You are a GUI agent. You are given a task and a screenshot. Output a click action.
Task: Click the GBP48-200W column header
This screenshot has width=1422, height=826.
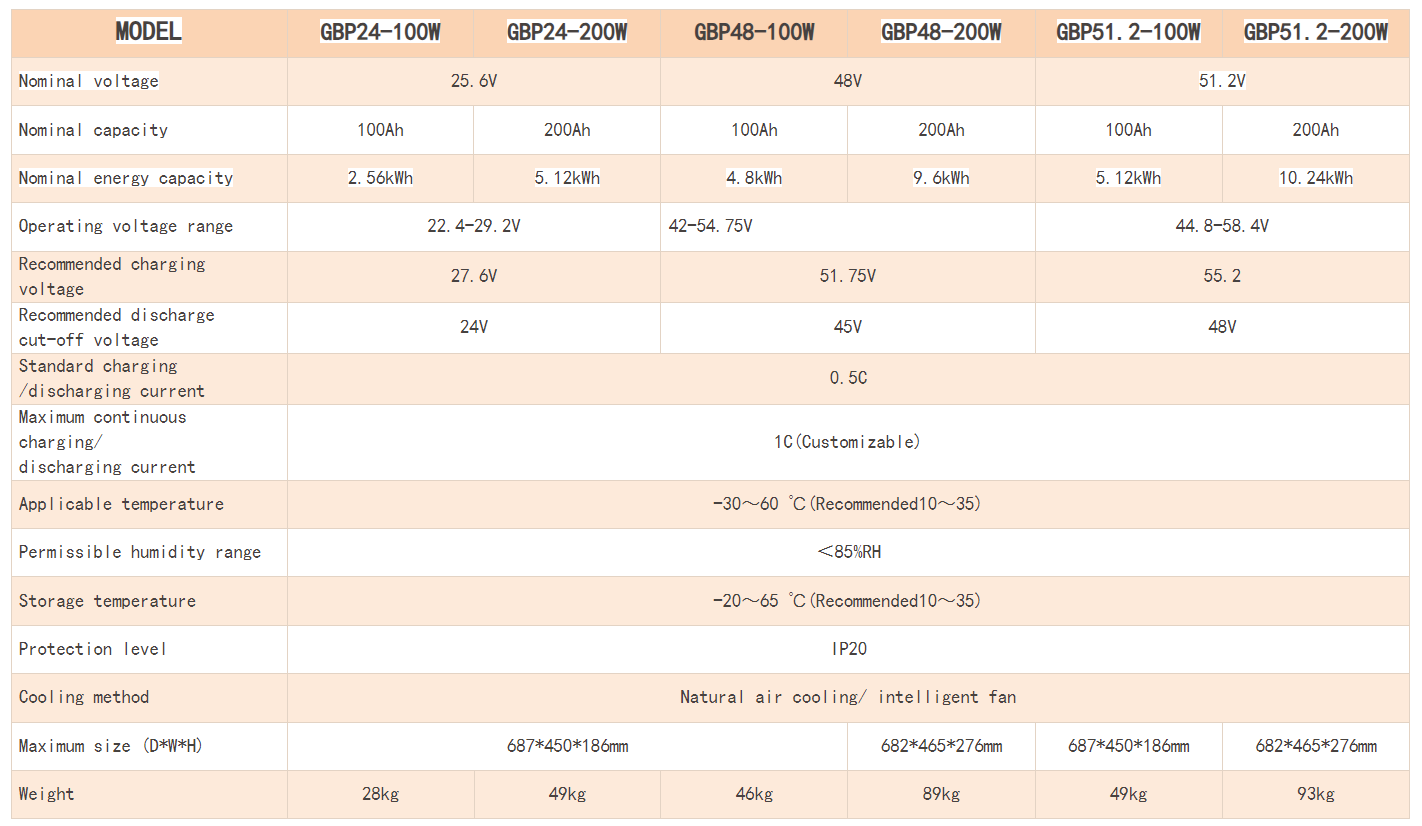tap(941, 32)
